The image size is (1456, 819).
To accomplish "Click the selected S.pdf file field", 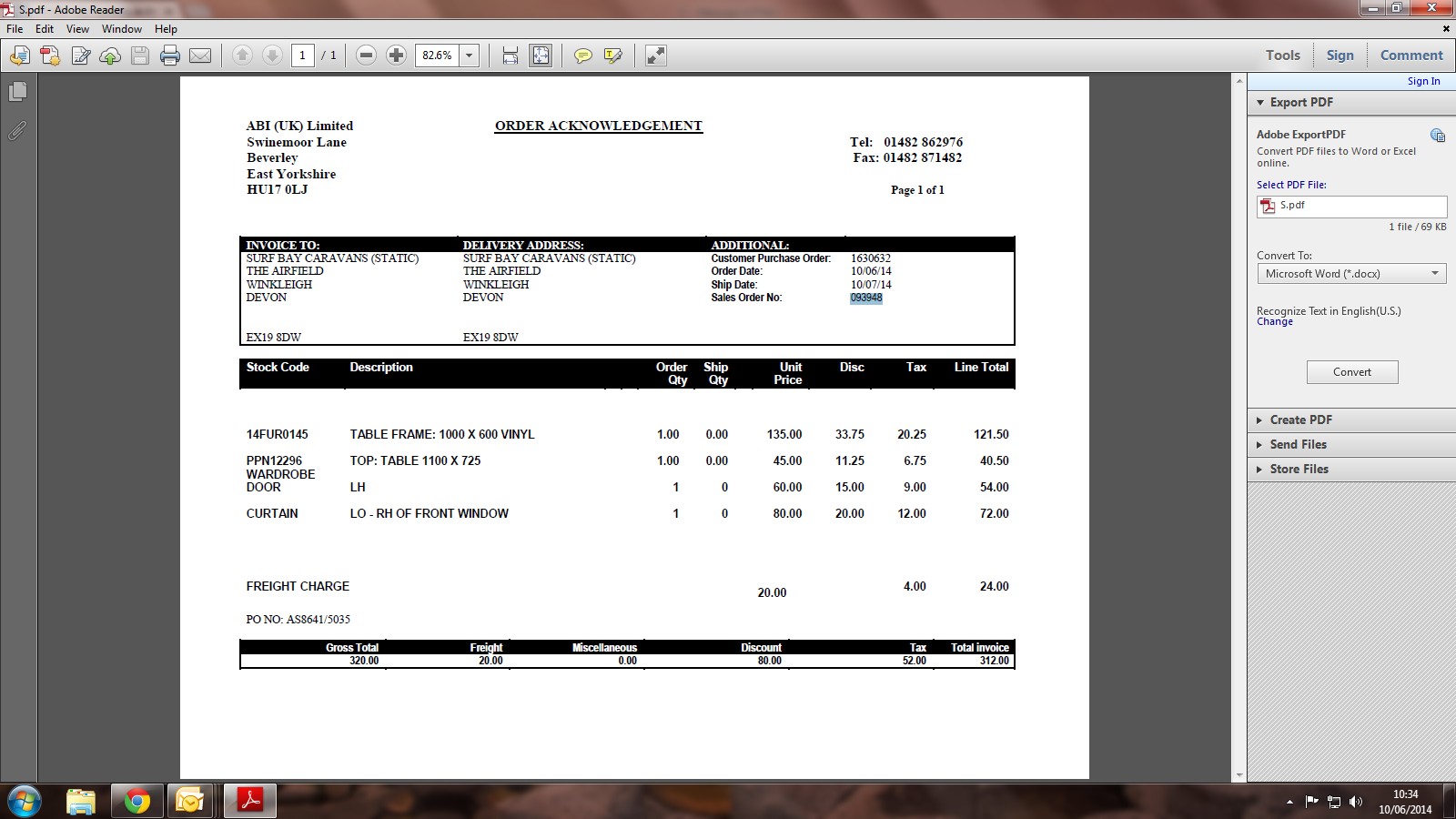I will [x=1351, y=207].
